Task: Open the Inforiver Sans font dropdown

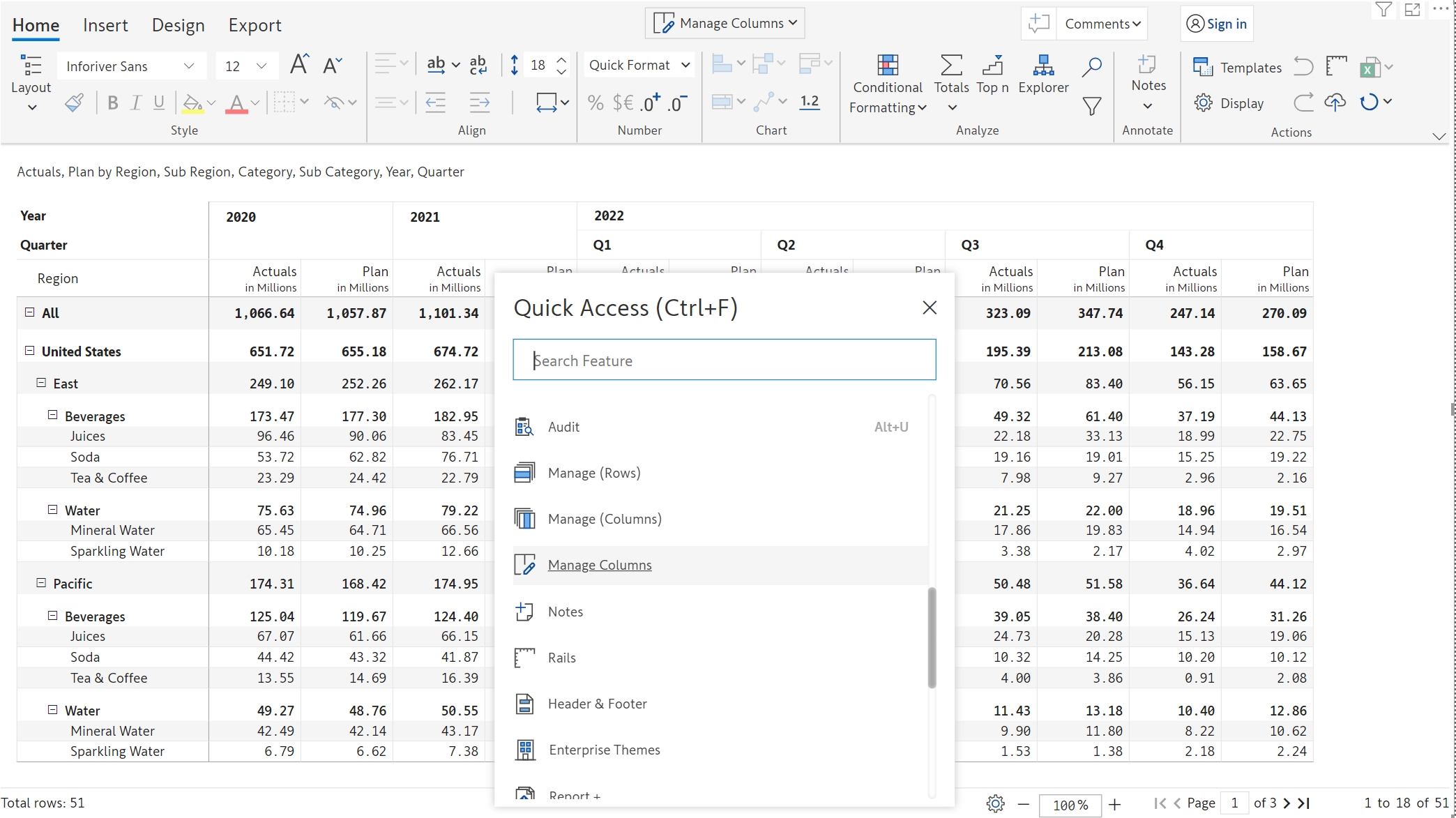Action: (131, 66)
